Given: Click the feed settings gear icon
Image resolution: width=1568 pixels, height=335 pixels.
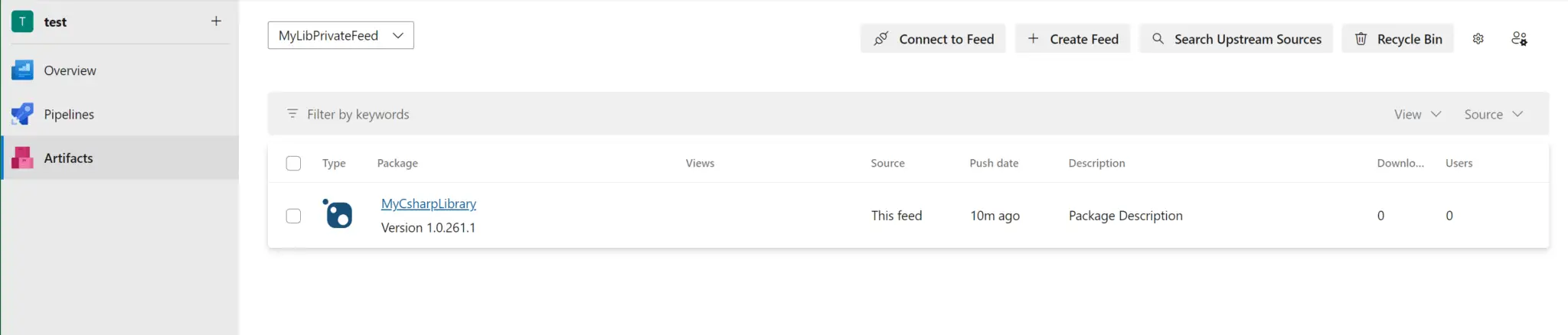Looking at the screenshot, I should tap(1478, 39).
